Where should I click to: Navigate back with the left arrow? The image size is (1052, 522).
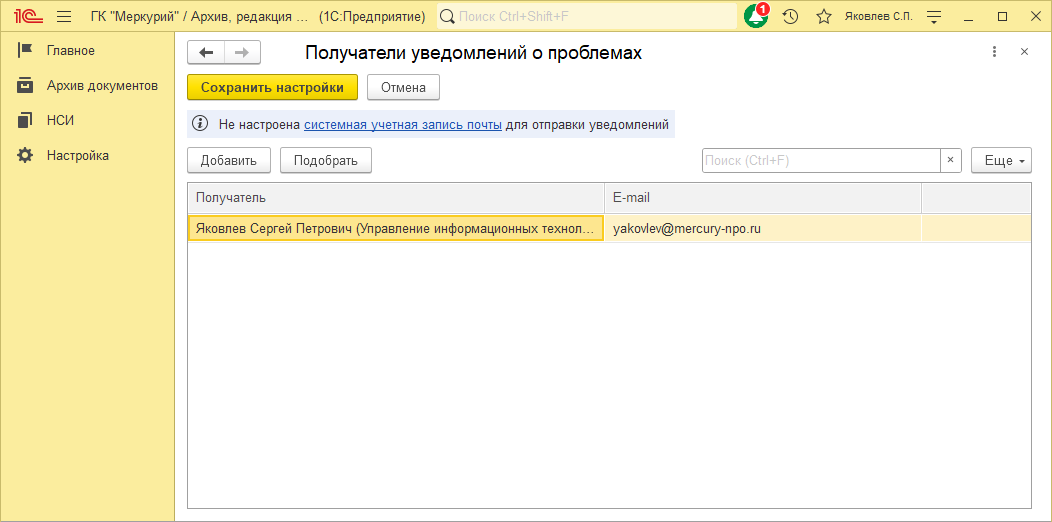click(206, 53)
